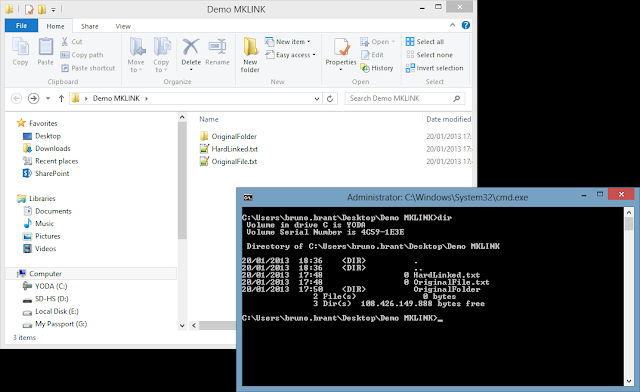Click Paste shortcut in ribbon
Screen dimensions: 640x392
pyautogui.click(x=88, y=68)
